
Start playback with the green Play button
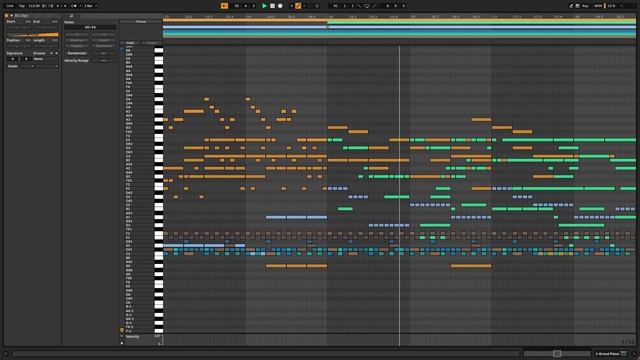coord(264,6)
